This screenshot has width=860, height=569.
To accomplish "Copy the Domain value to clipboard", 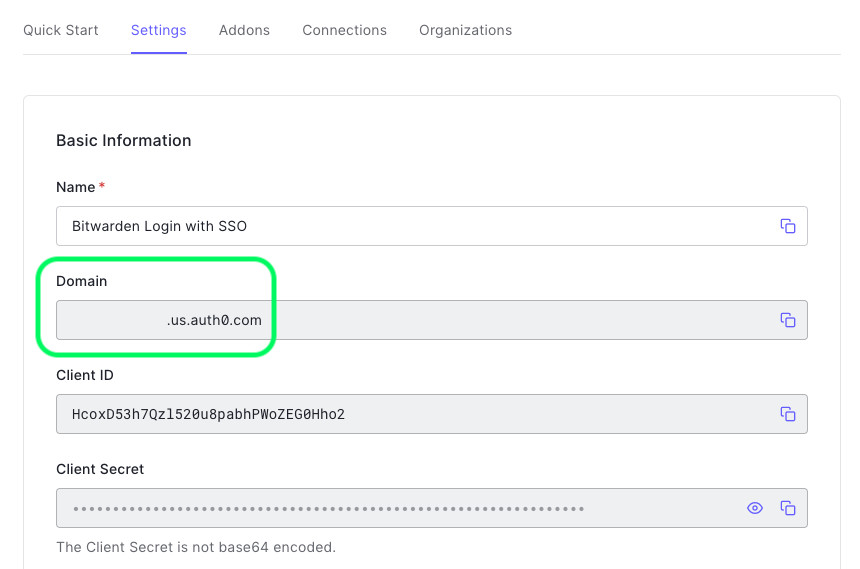I will coord(788,320).
